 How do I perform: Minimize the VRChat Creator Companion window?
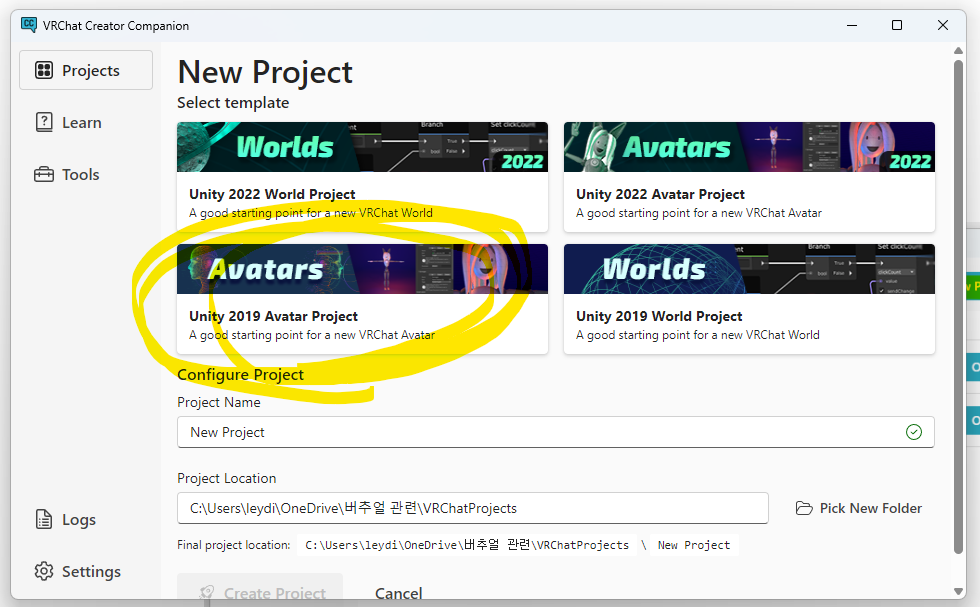pos(852,25)
